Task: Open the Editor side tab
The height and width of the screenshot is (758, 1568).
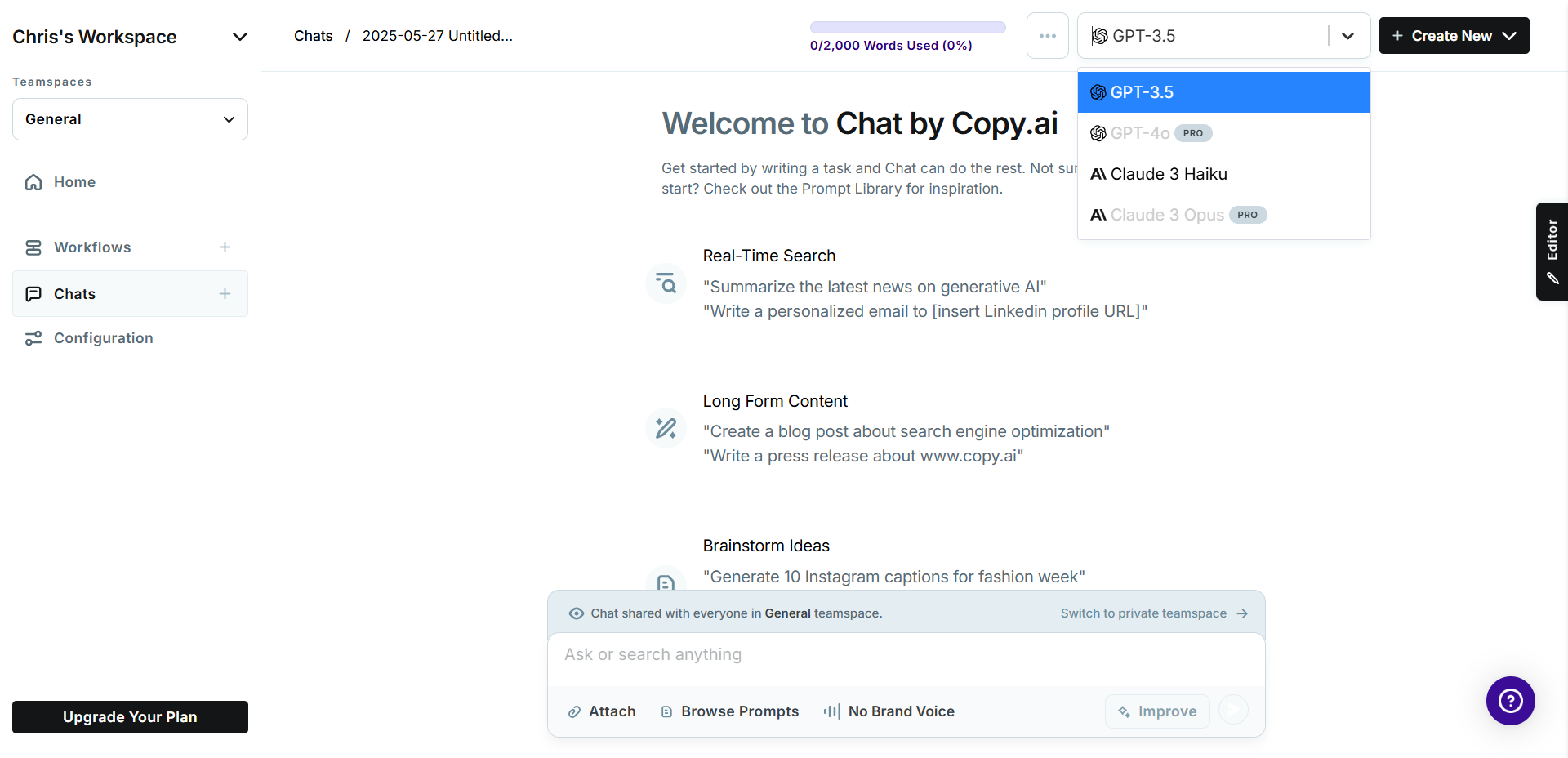Action: (1552, 252)
